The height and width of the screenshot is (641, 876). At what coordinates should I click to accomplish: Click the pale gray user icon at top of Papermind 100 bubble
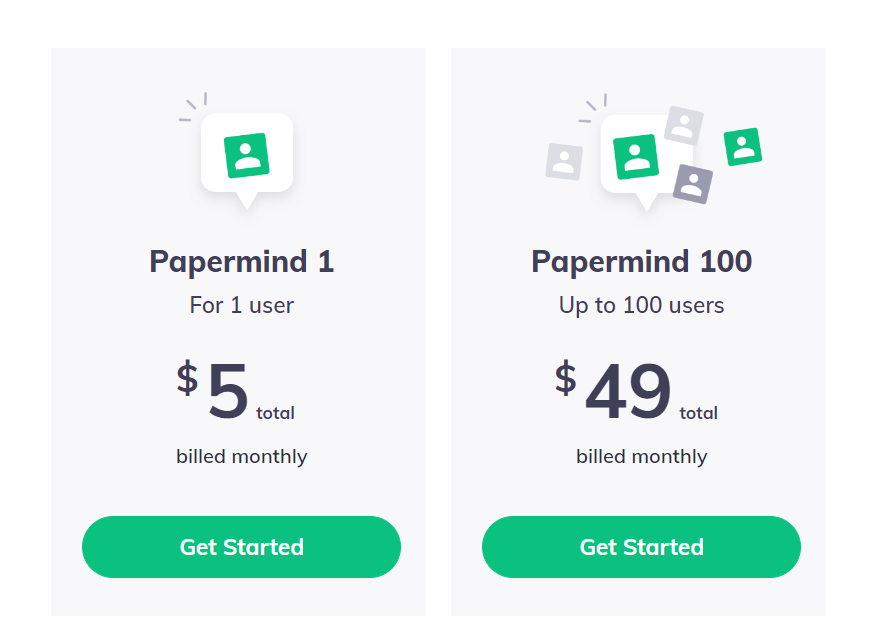[x=684, y=125]
